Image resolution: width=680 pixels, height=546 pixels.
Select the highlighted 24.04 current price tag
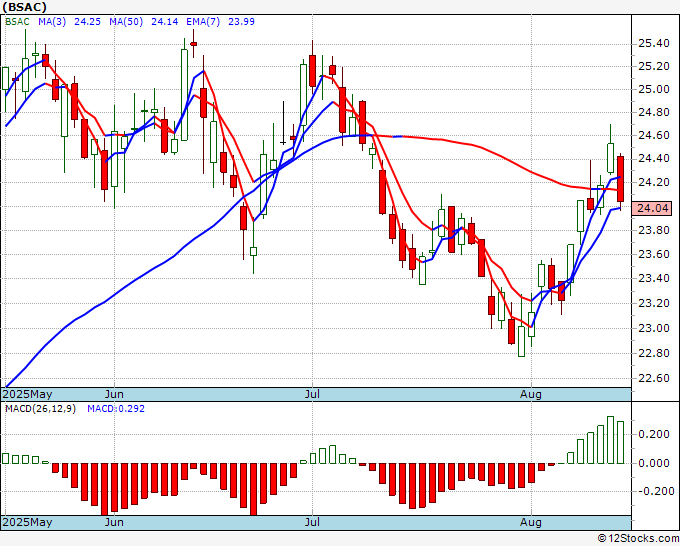(652, 208)
